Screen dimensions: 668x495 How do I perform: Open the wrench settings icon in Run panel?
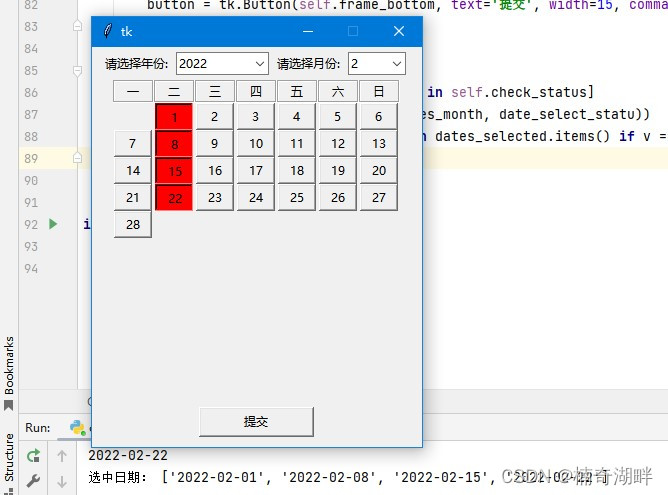coord(33,481)
